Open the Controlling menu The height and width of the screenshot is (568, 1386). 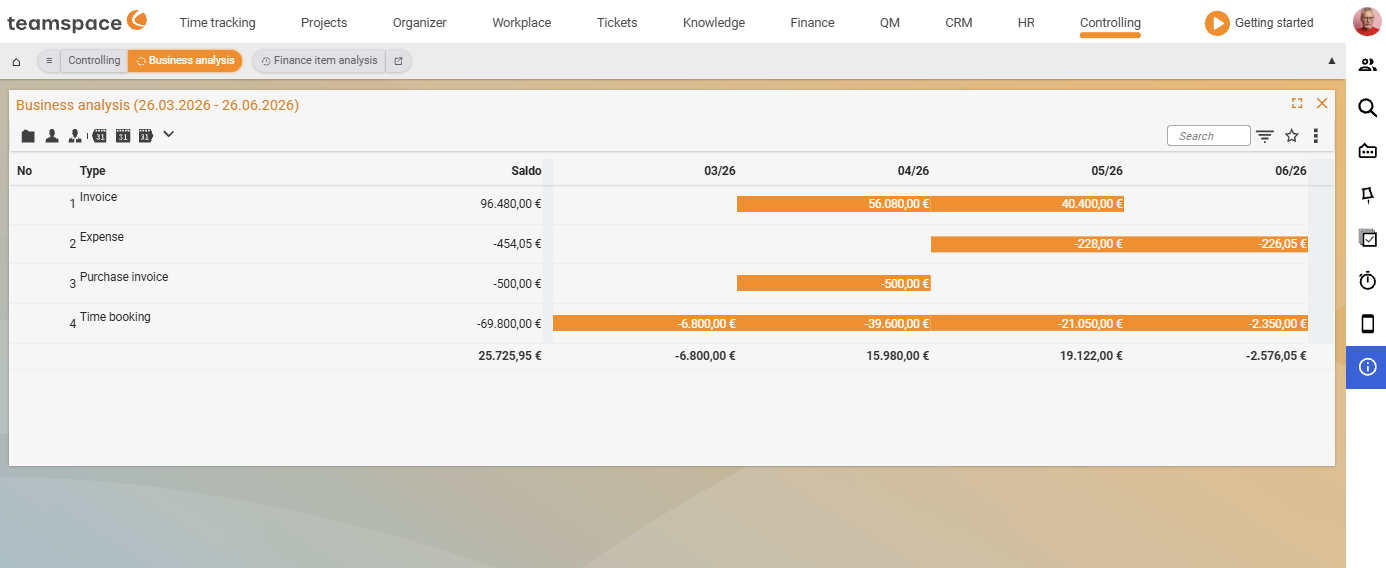1110,22
